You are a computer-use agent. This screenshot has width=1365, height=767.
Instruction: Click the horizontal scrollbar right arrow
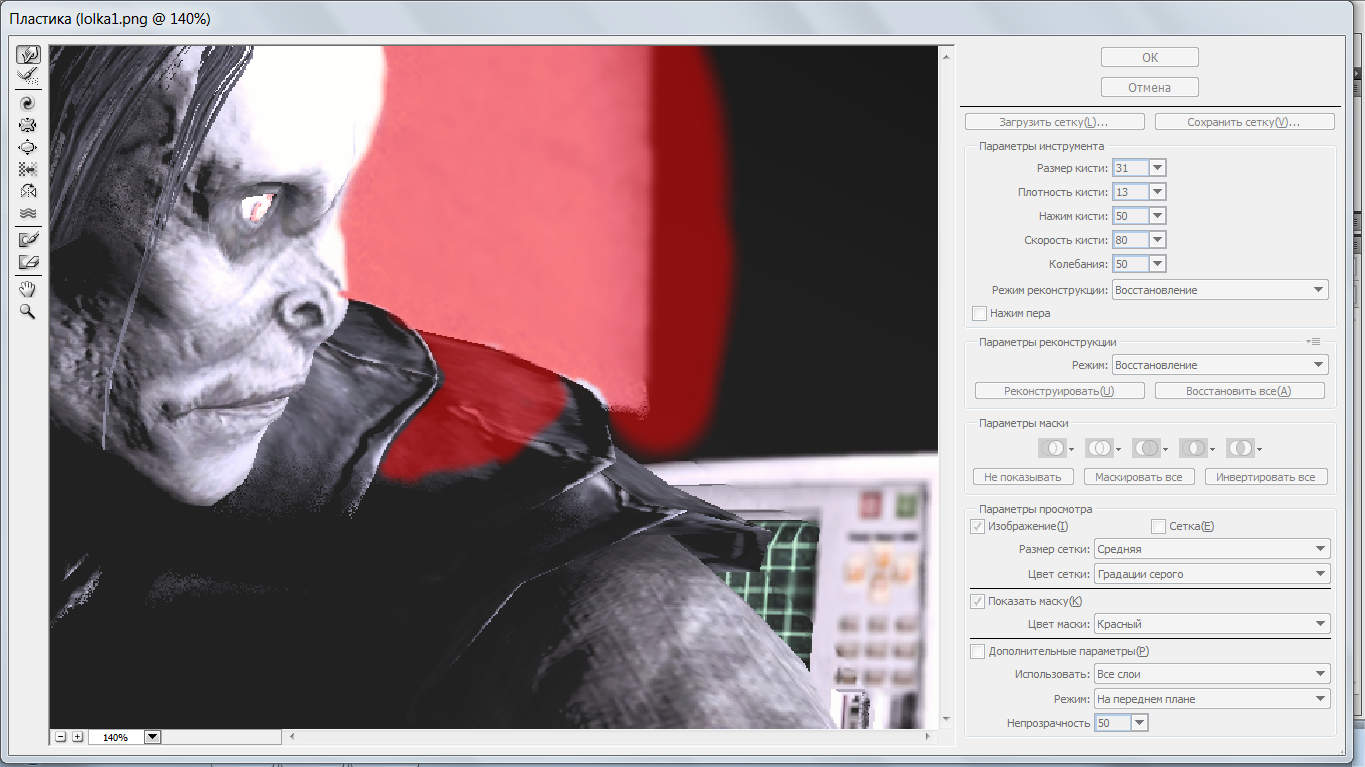929,737
